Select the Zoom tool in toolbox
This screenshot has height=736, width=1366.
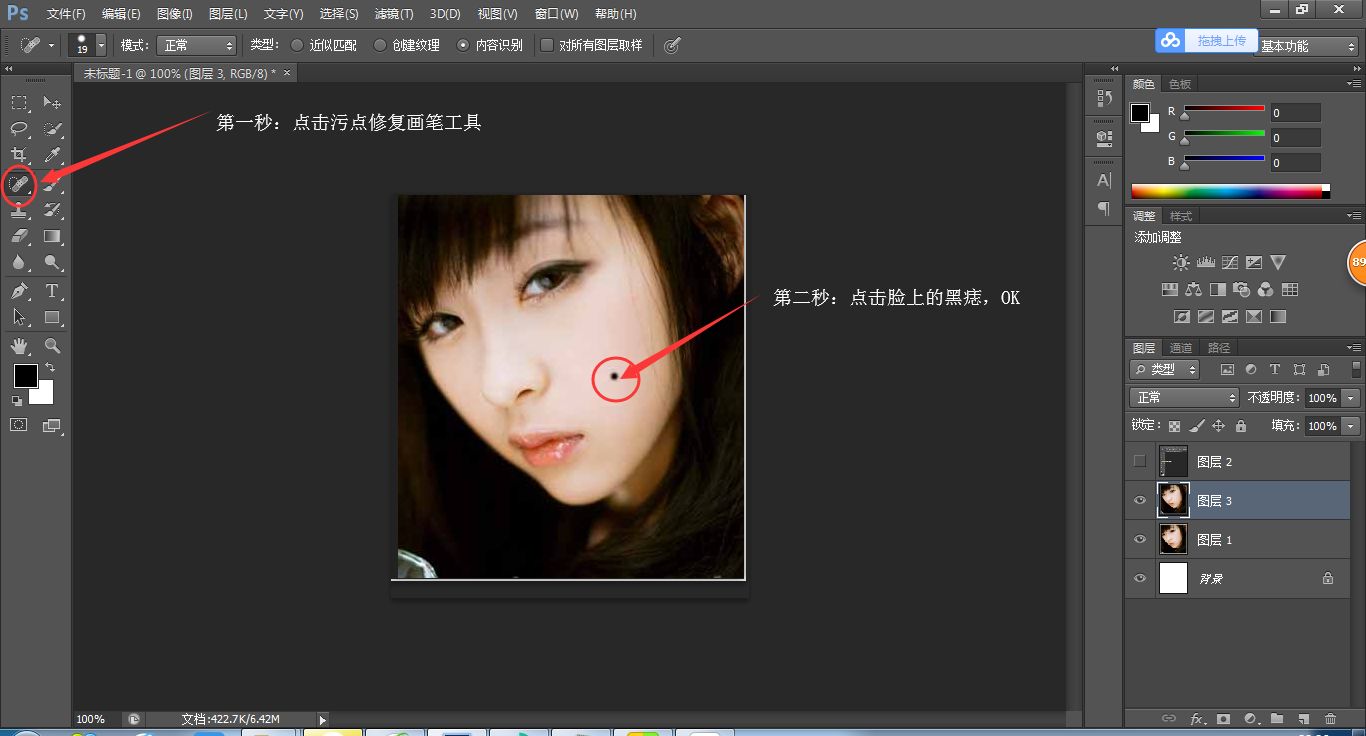(x=52, y=346)
